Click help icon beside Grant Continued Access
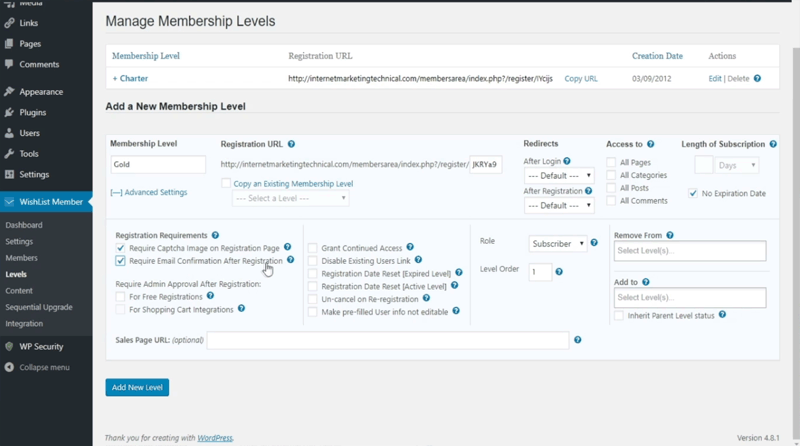The width and height of the screenshot is (800, 446). [410, 247]
